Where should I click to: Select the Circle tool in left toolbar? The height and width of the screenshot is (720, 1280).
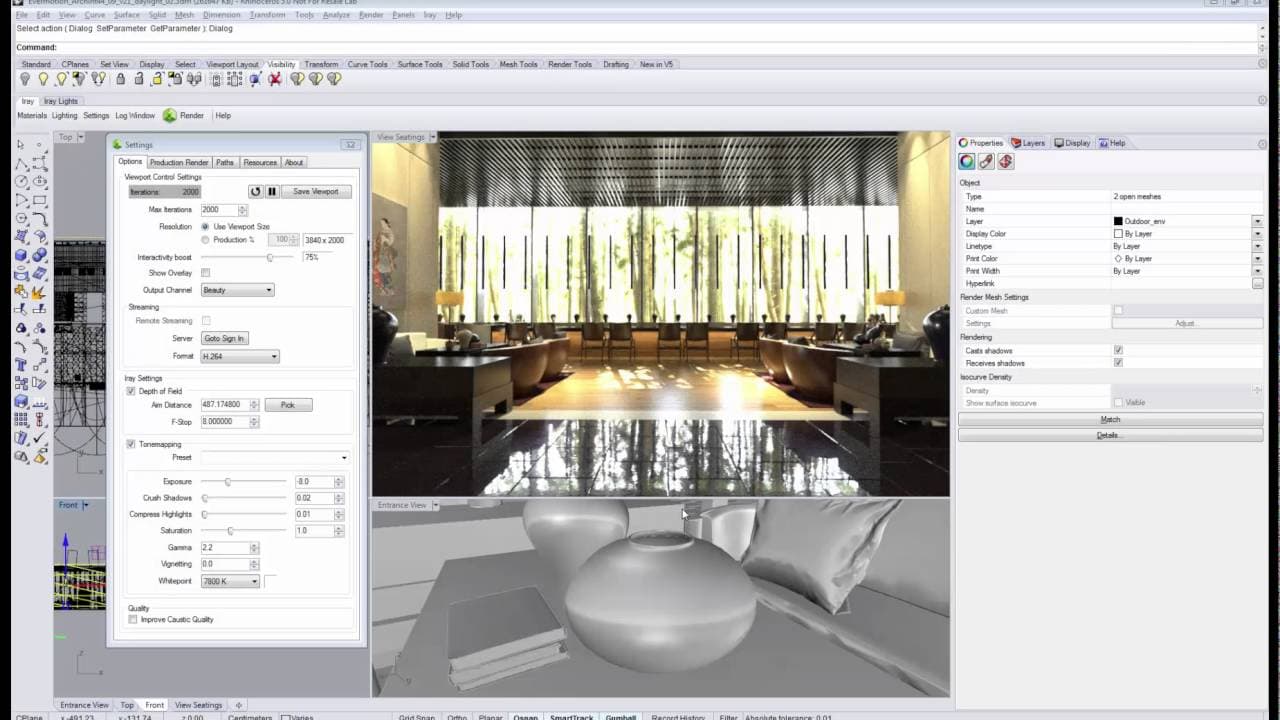(x=20, y=180)
